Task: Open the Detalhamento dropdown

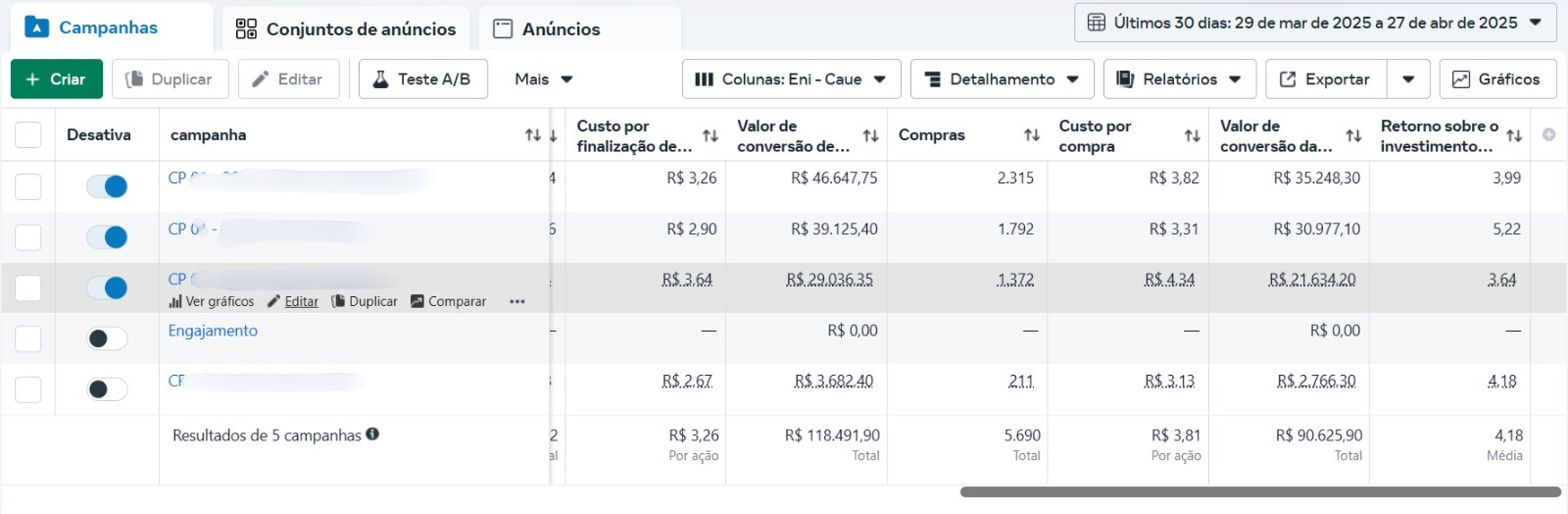Action: (1003, 79)
